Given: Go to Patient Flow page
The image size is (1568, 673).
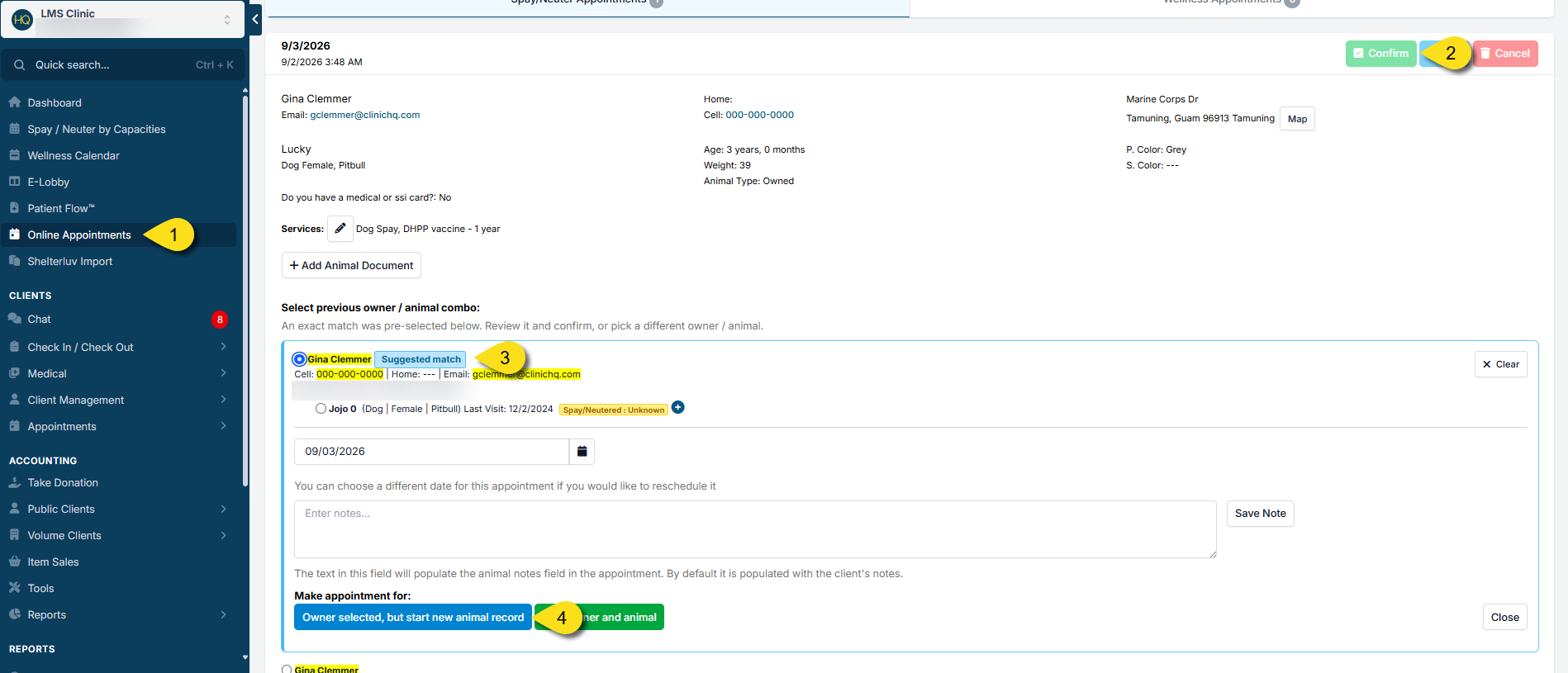Looking at the screenshot, I should click(118, 208).
